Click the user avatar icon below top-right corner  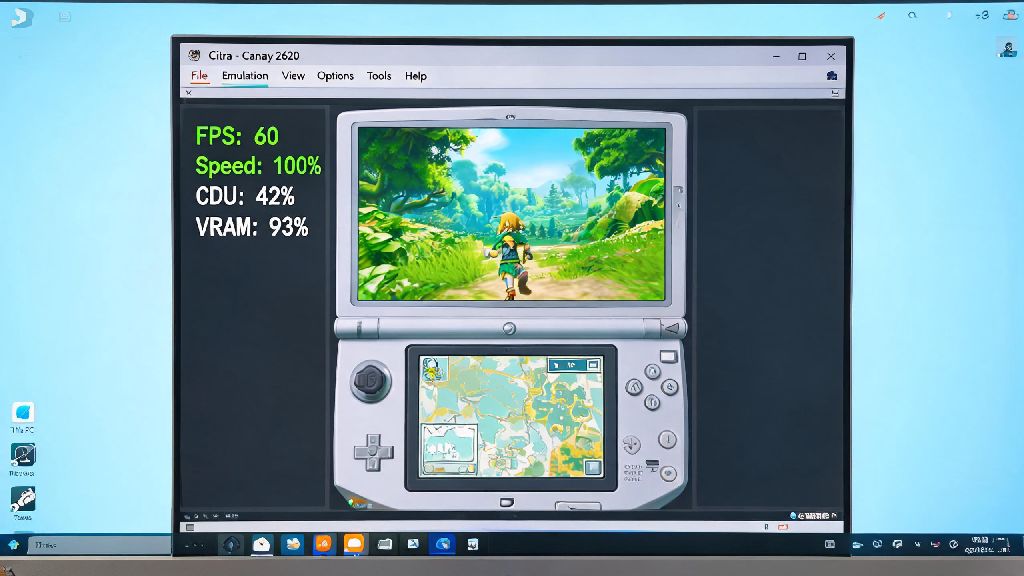[1008, 48]
